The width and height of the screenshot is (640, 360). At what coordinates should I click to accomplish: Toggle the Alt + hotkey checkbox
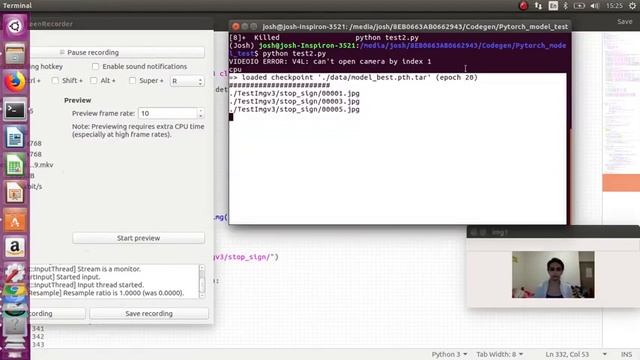pos(93,80)
